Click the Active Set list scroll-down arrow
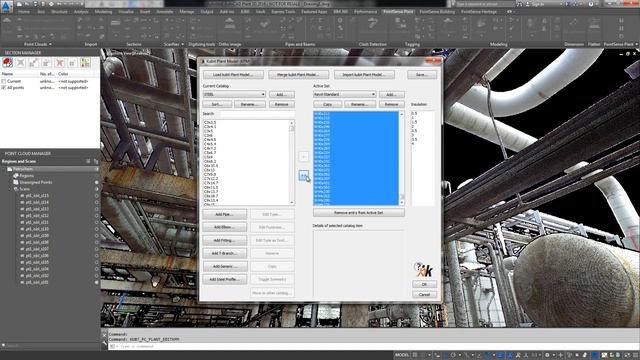The width and height of the screenshot is (640, 360). 402,202
